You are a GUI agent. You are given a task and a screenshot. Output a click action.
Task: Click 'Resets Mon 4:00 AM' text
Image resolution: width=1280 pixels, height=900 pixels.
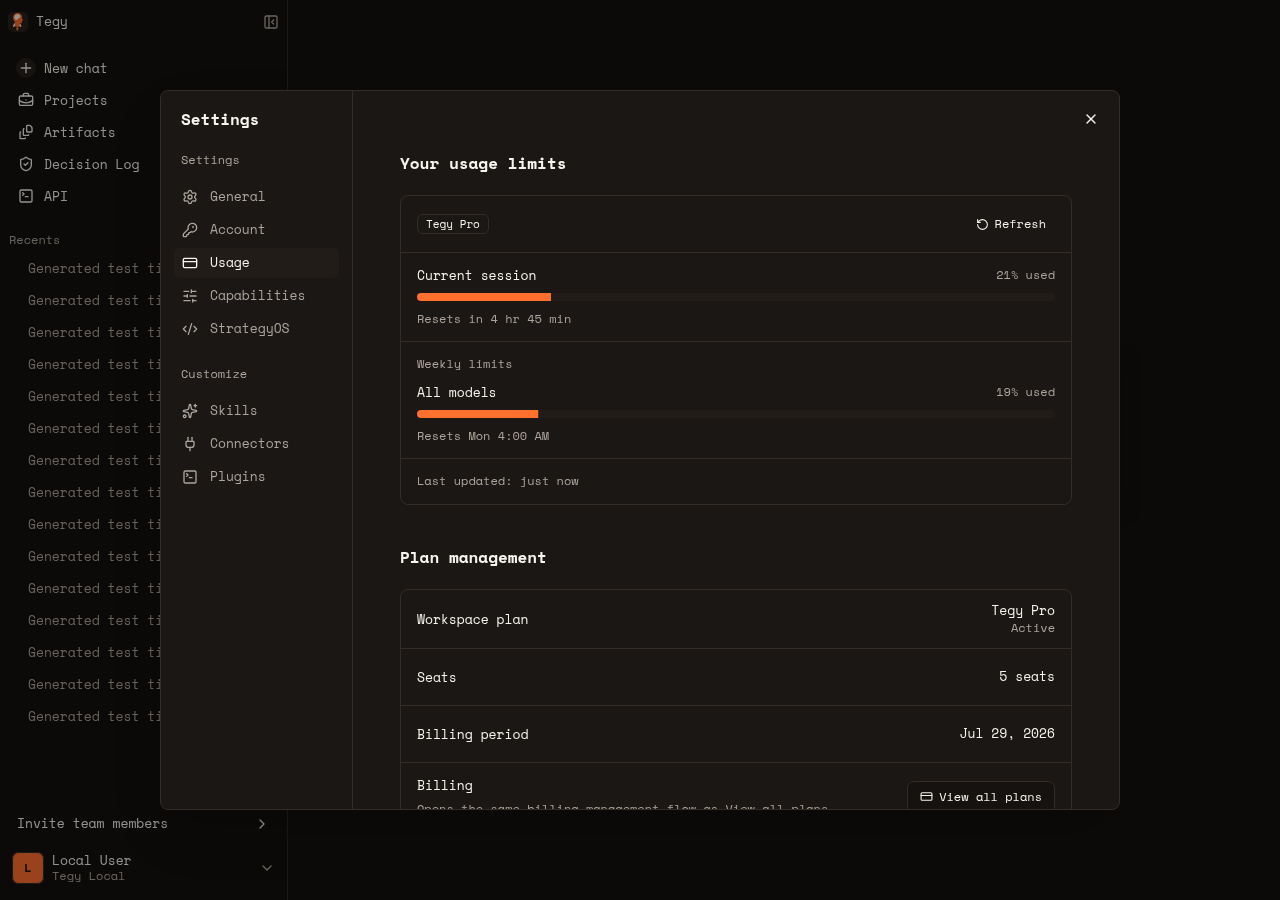click(483, 436)
